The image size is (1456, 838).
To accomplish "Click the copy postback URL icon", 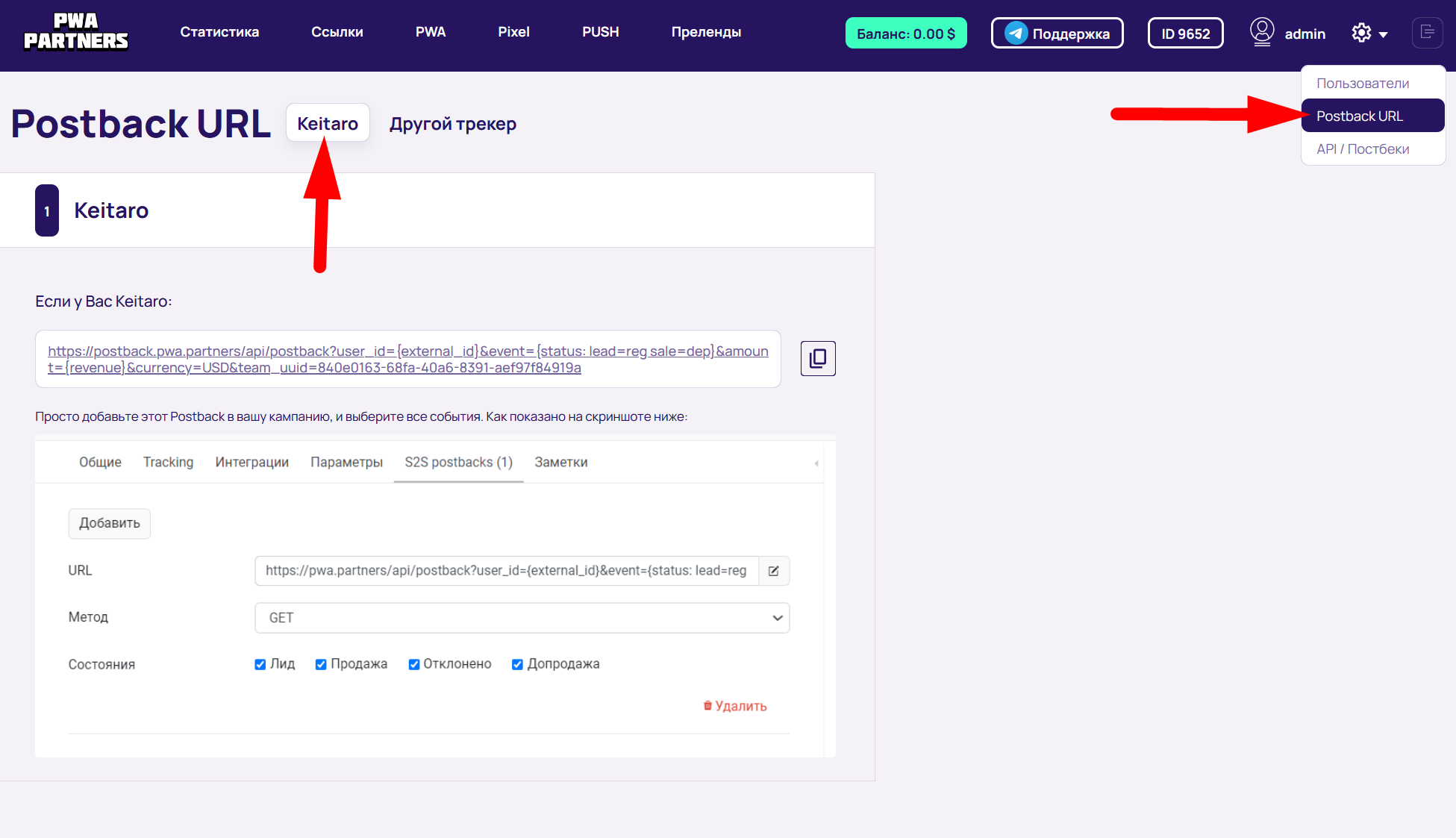I will coord(818,358).
